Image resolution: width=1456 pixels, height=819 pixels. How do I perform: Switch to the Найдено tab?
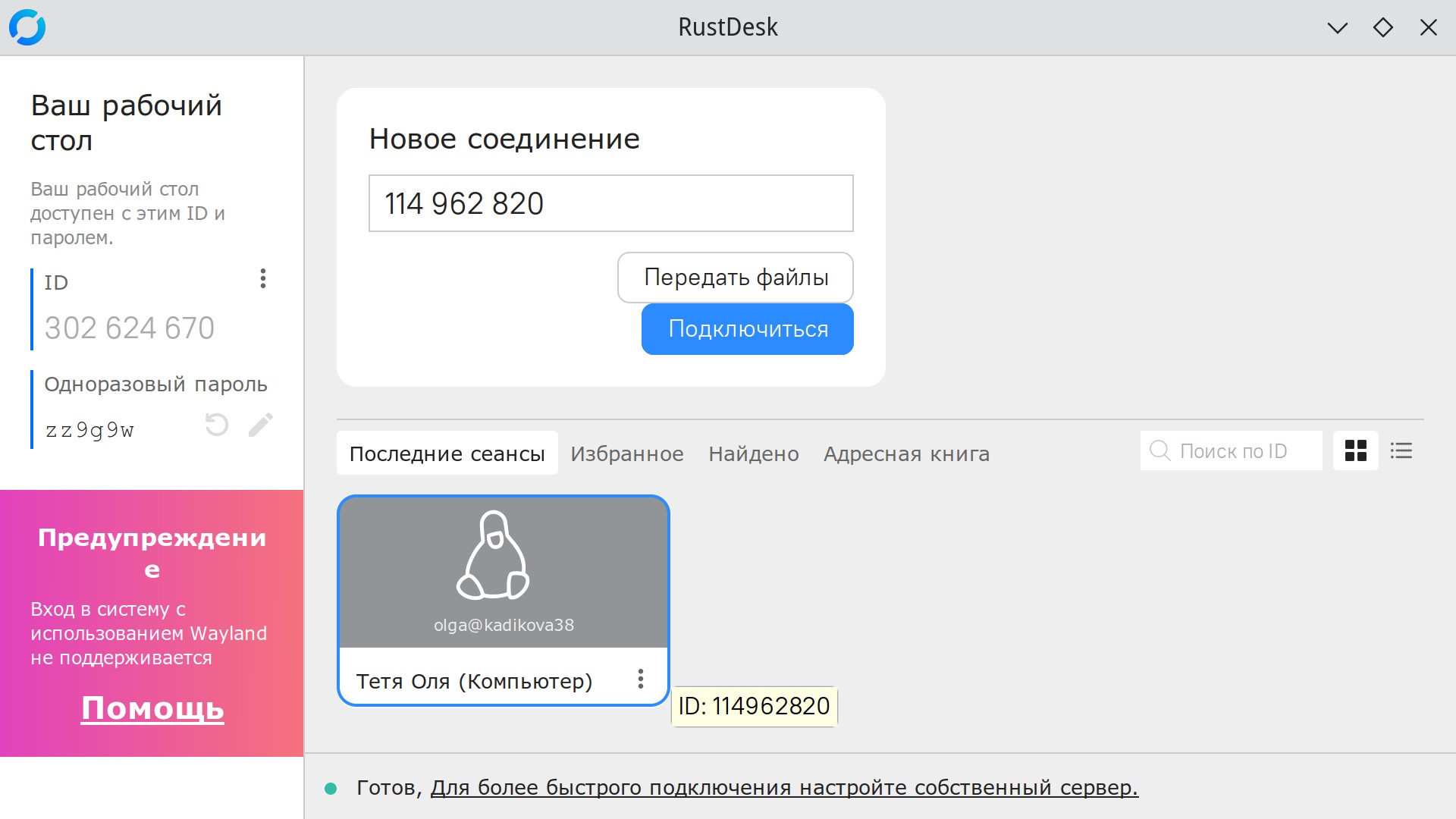[753, 453]
